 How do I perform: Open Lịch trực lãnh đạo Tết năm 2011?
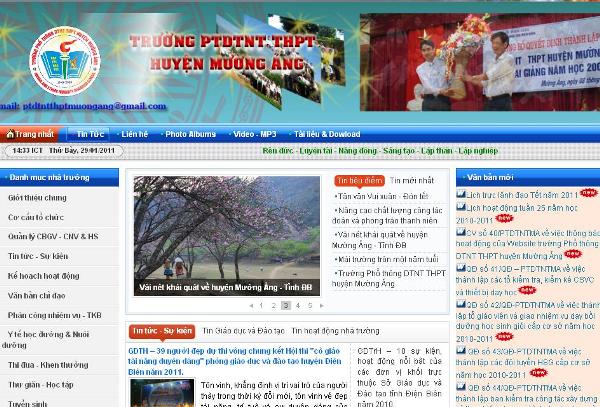[x=522, y=195]
